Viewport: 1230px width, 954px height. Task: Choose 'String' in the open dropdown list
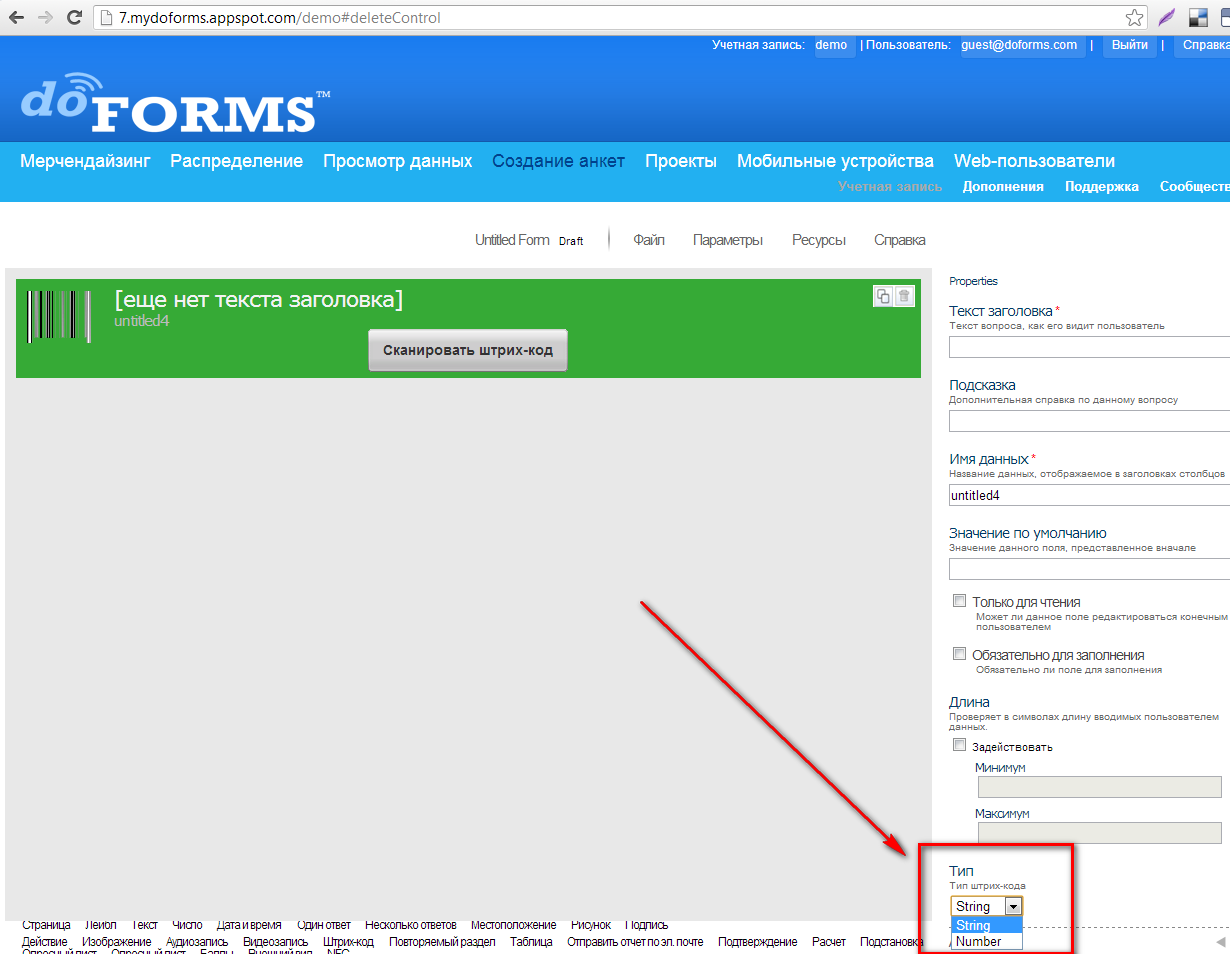pyautogui.click(x=973, y=925)
